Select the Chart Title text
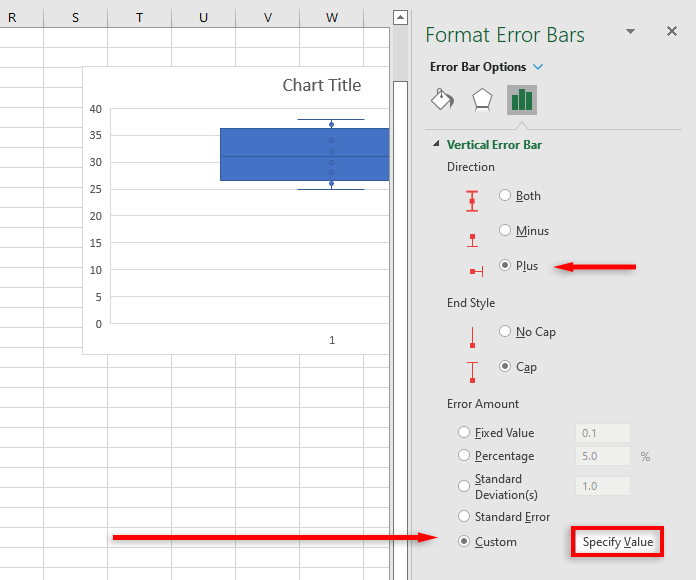Viewport: 696px width, 580px height. [322, 85]
